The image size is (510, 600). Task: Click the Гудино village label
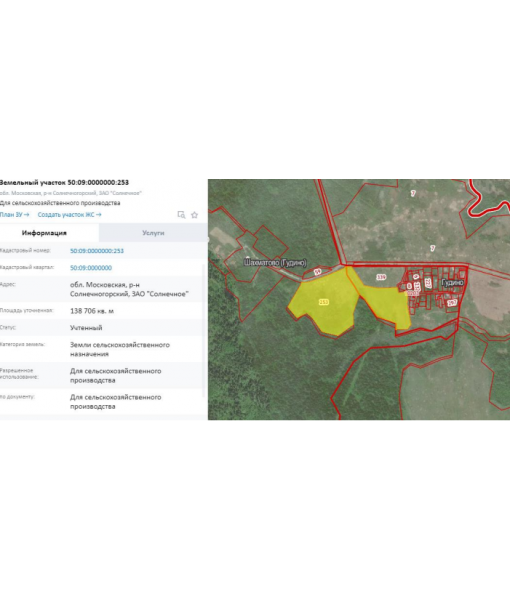click(453, 282)
